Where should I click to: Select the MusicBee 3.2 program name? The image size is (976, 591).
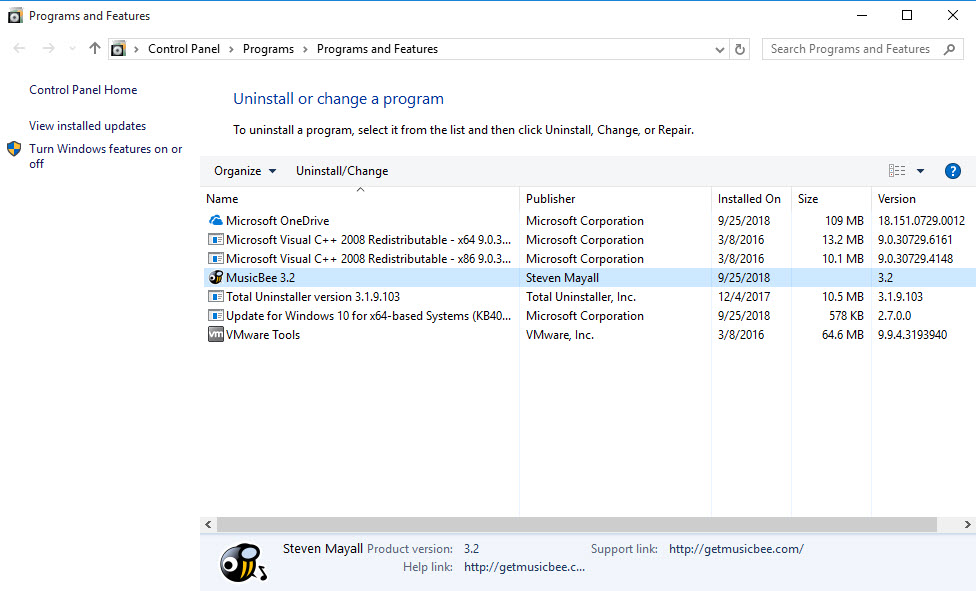(260, 278)
